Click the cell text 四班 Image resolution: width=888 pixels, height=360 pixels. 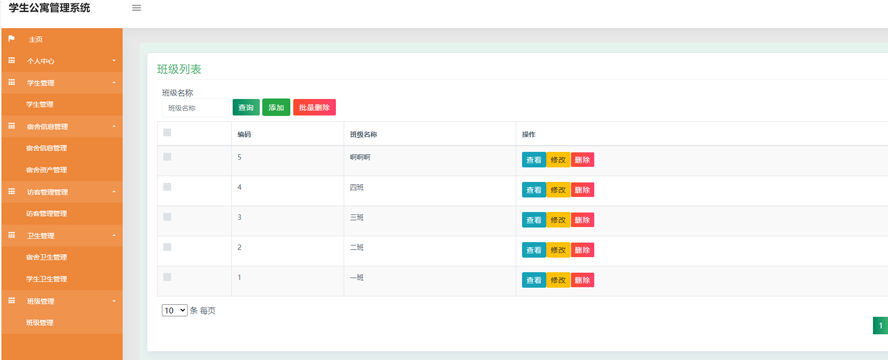tap(356, 187)
